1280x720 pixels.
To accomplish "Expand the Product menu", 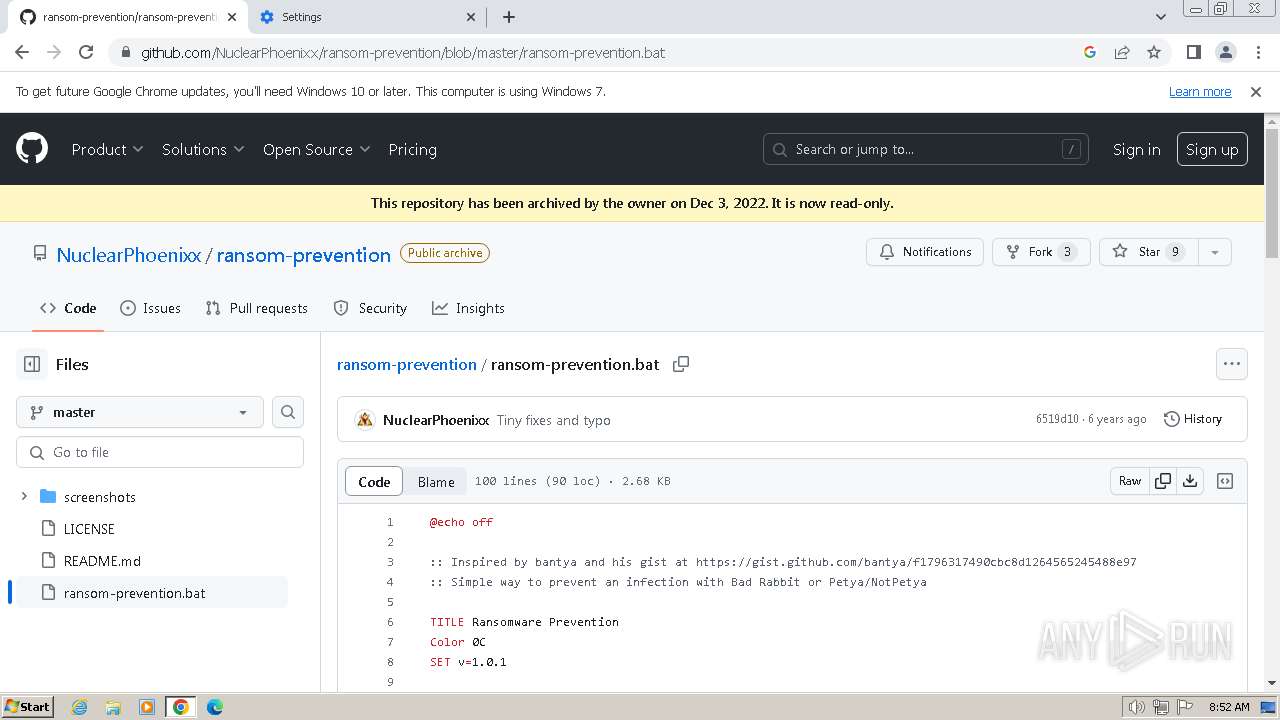I will pos(107,149).
